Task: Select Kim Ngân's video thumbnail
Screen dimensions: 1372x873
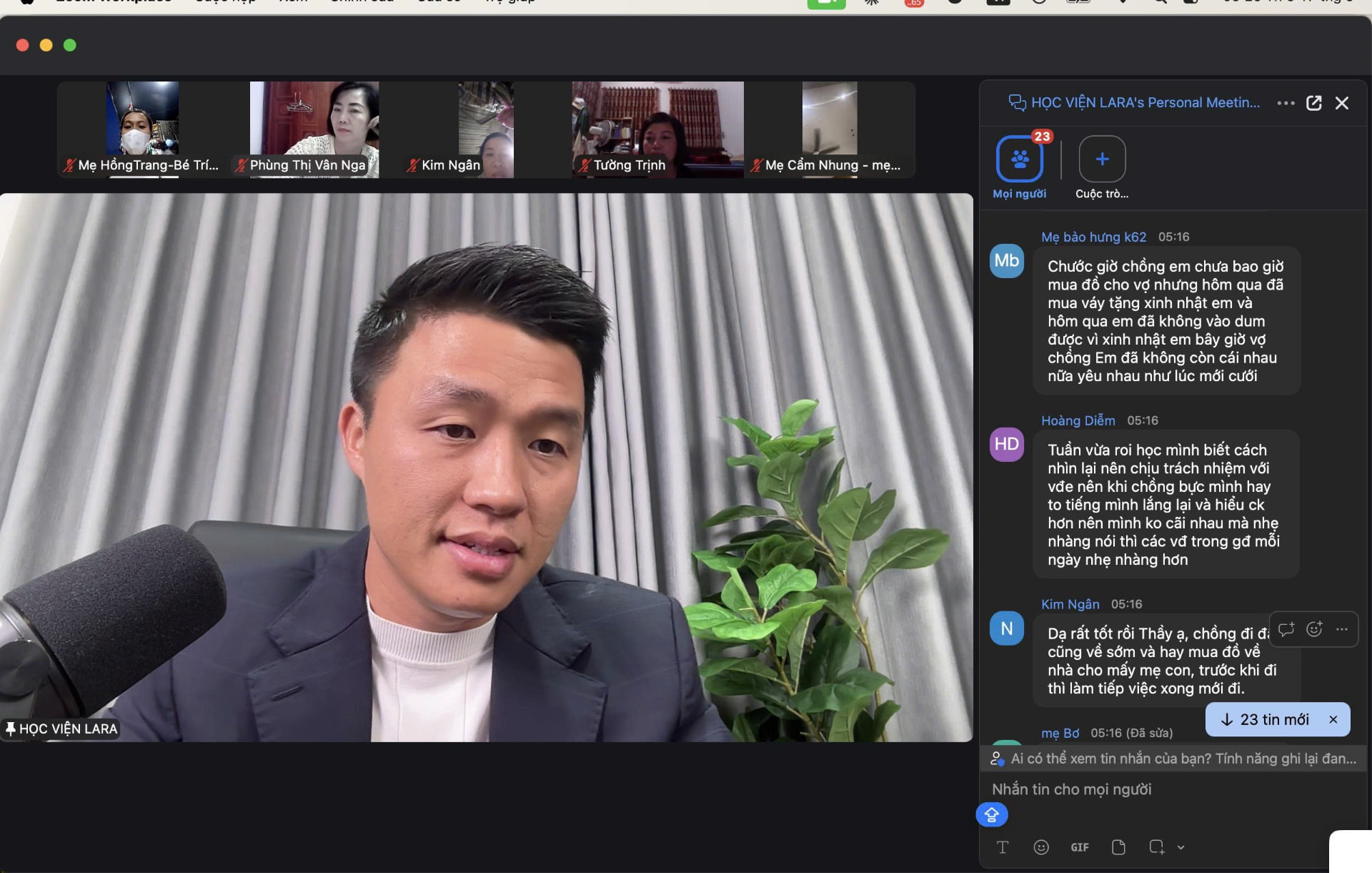Action: click(486, 129)
